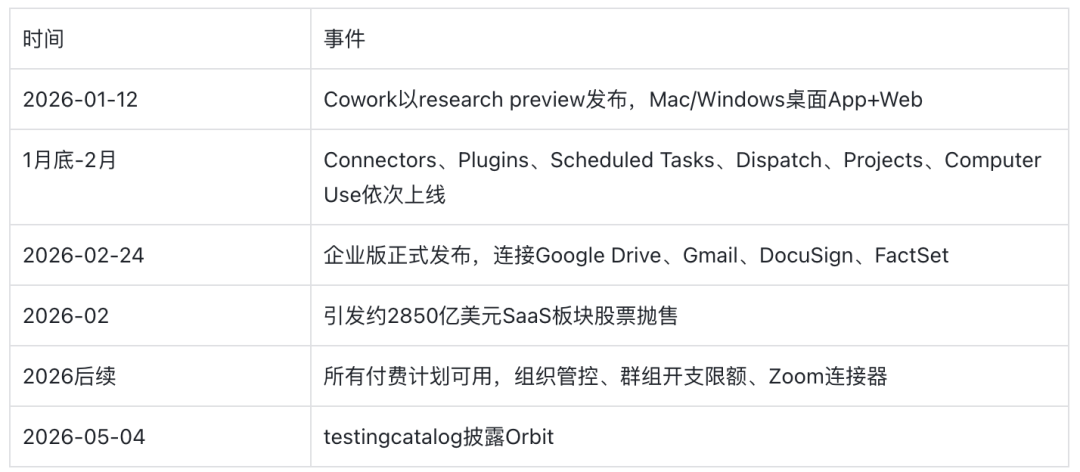Click the 时间 column header
Viewport: 1080px width, 472px height.
(160, 39)
